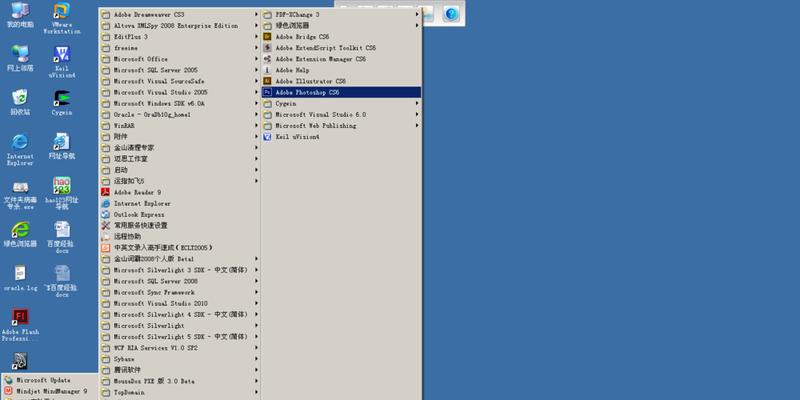Open Microsoft Visual Studio 2010 folder
The height and width of the screenshot is (400, 800).
(180, 304)
